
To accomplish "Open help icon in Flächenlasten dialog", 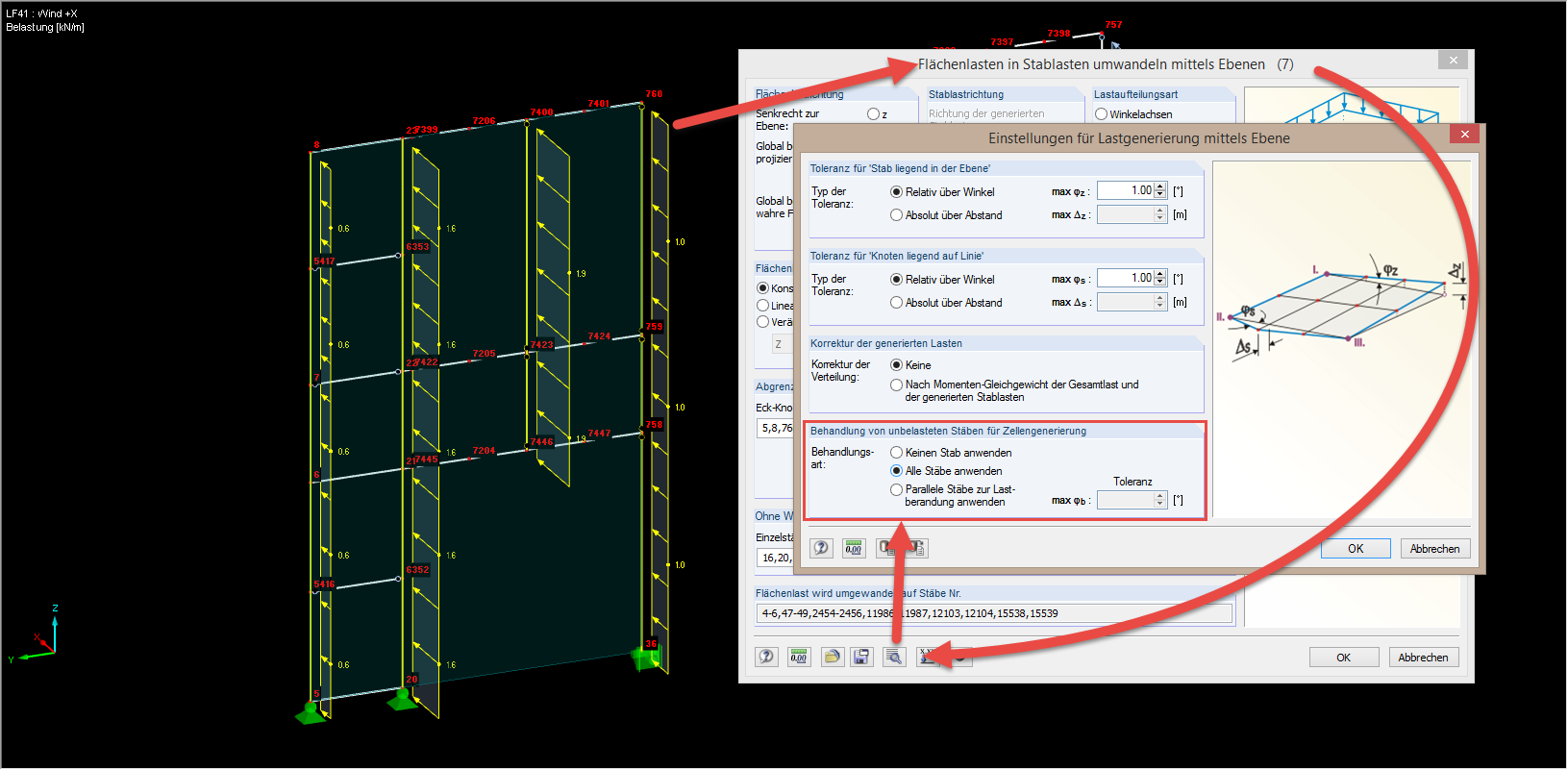I will 766,657.
